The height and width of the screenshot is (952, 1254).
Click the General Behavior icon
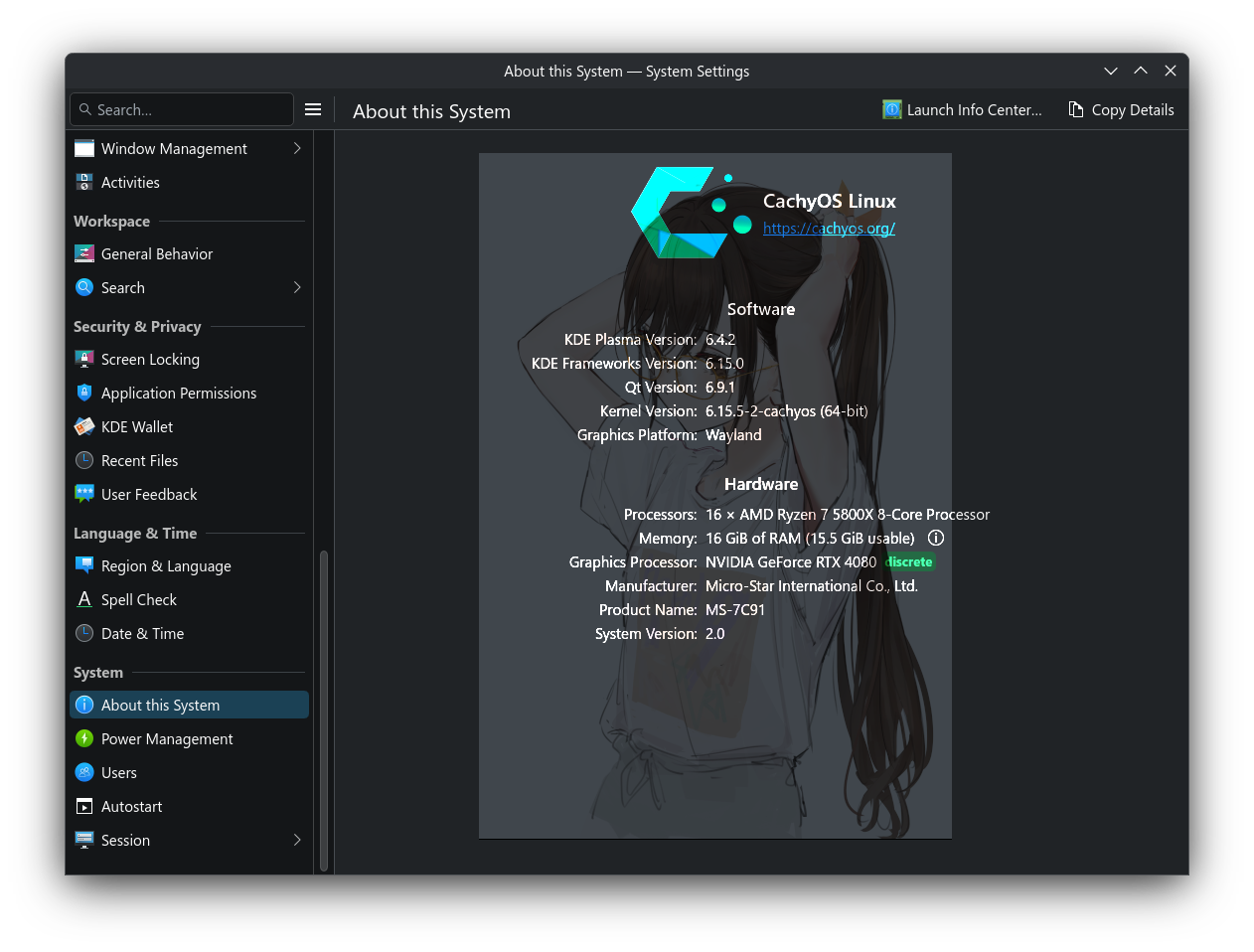pos(84,253)
